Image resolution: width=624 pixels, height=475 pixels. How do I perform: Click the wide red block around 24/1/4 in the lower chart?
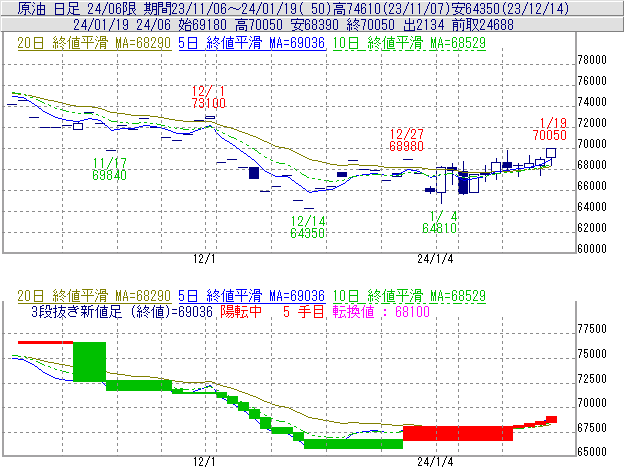click(458, 433)
